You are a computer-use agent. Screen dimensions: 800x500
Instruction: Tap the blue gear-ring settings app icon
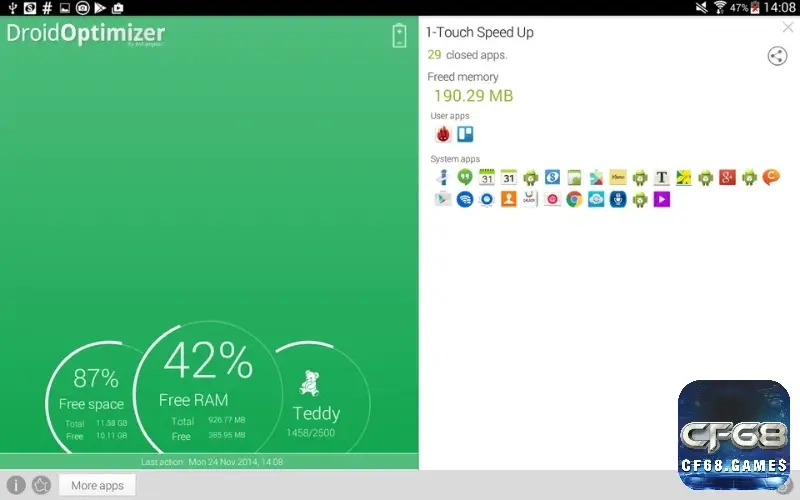pos(487,199)
